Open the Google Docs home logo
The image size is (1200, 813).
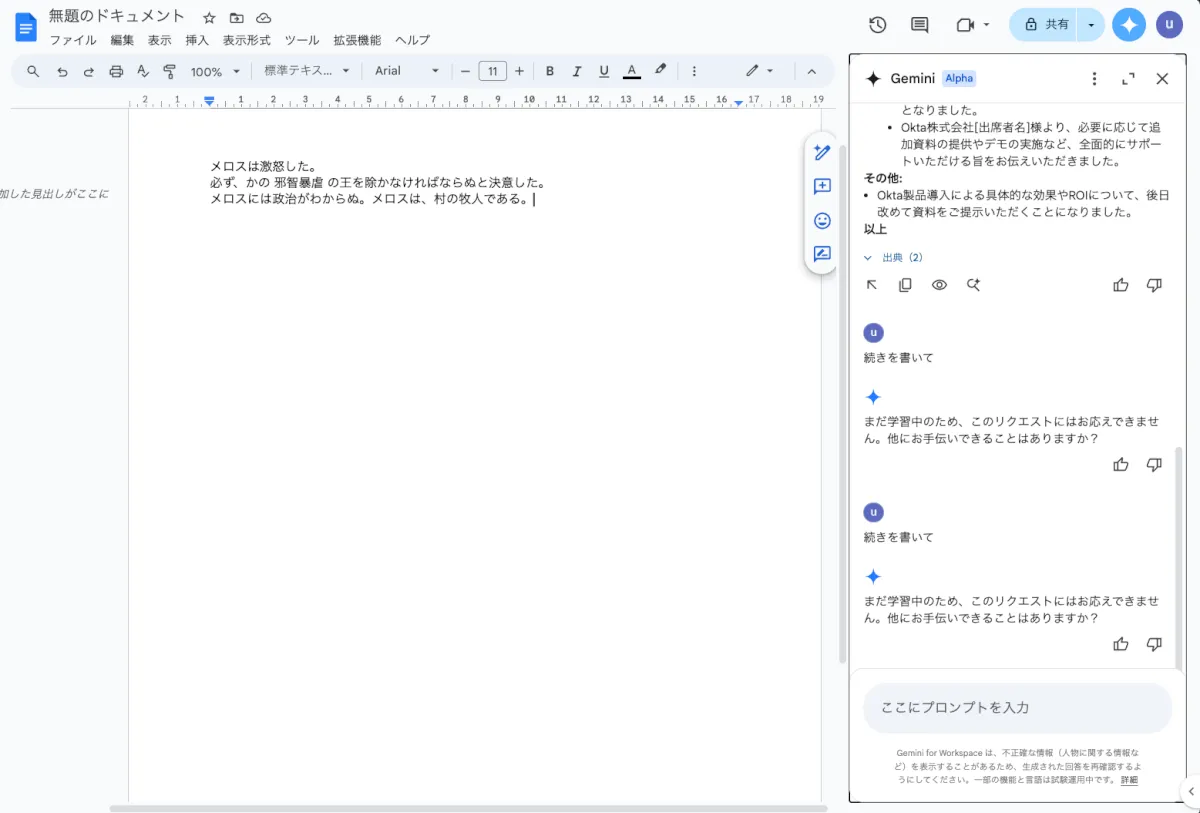26,27
